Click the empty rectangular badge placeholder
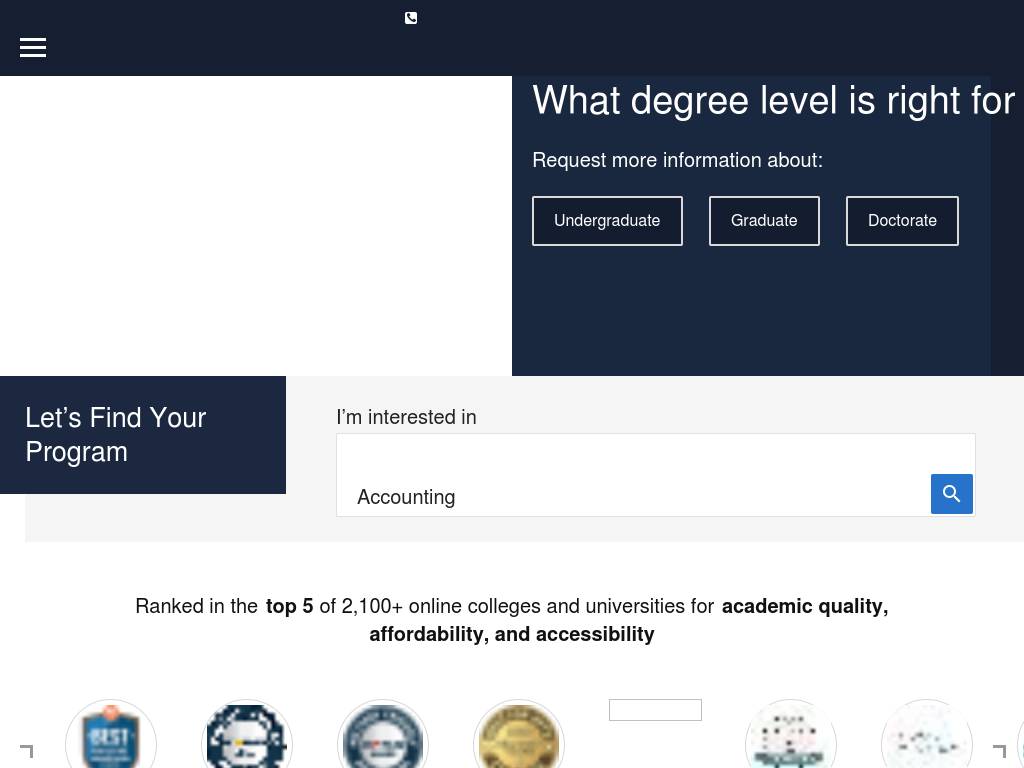Image resolution: width=1024 pixels, height=768 pixels. 655,710
